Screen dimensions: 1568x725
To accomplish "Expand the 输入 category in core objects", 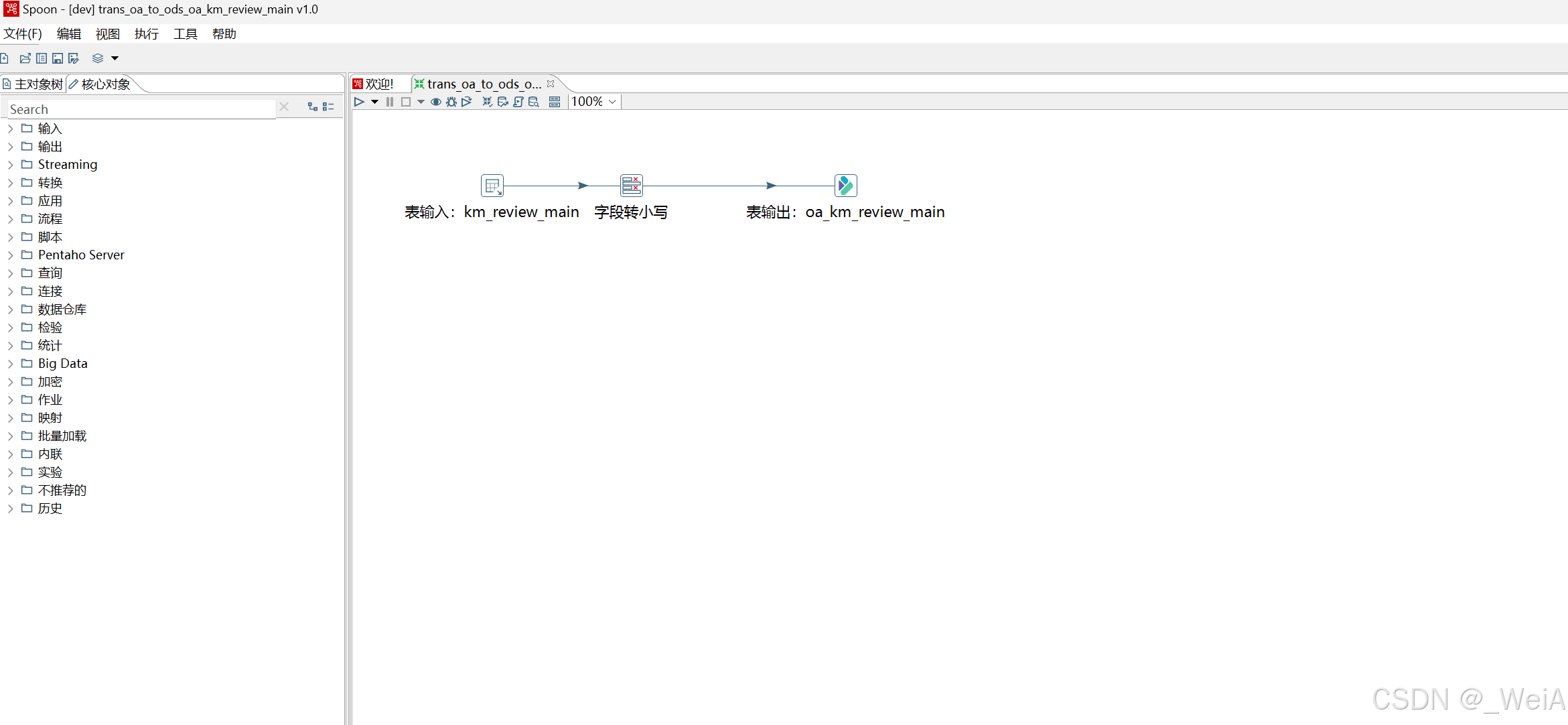I will (x=9, y=128).
